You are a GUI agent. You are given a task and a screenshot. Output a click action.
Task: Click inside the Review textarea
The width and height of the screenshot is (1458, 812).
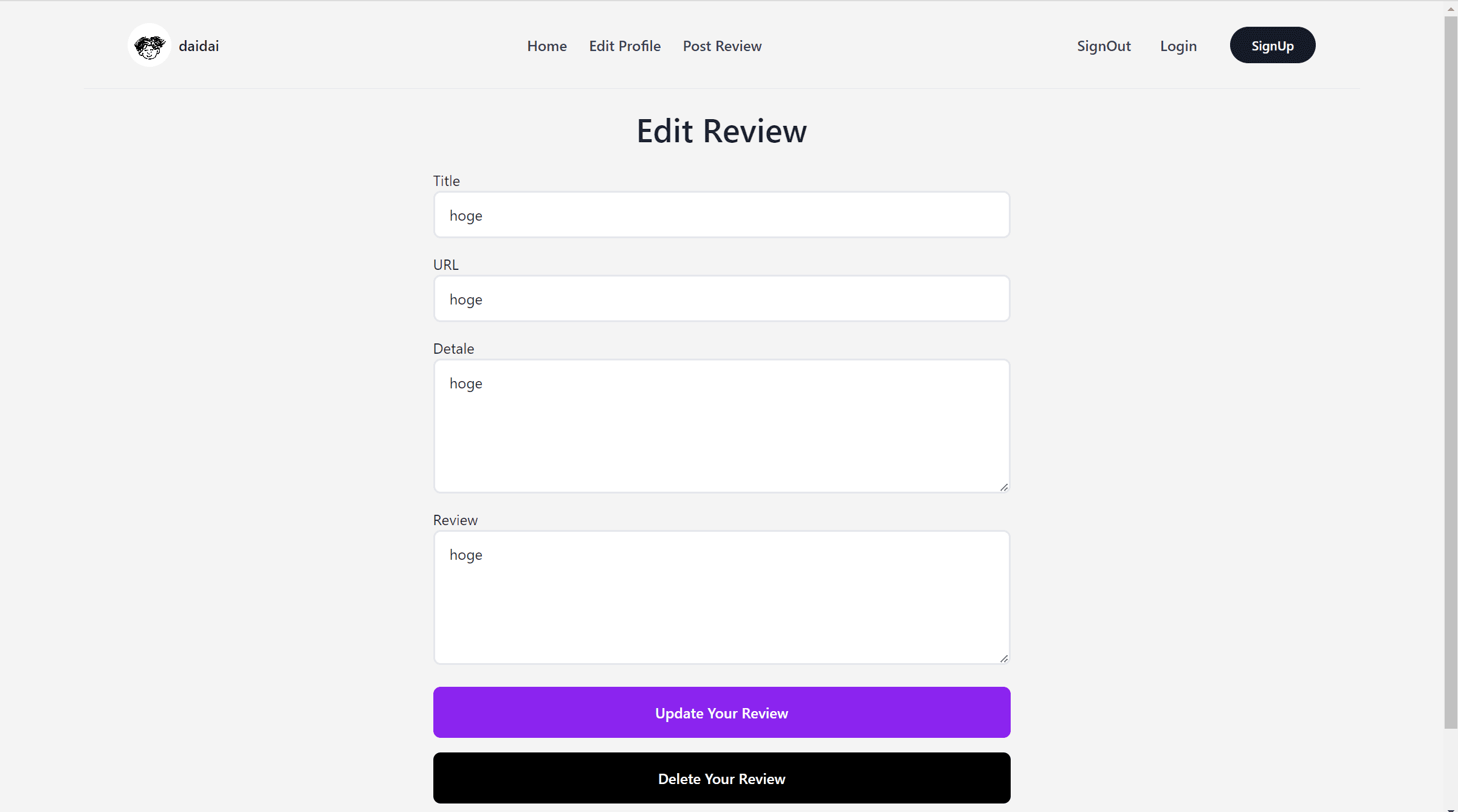click(x=721, y=597)
